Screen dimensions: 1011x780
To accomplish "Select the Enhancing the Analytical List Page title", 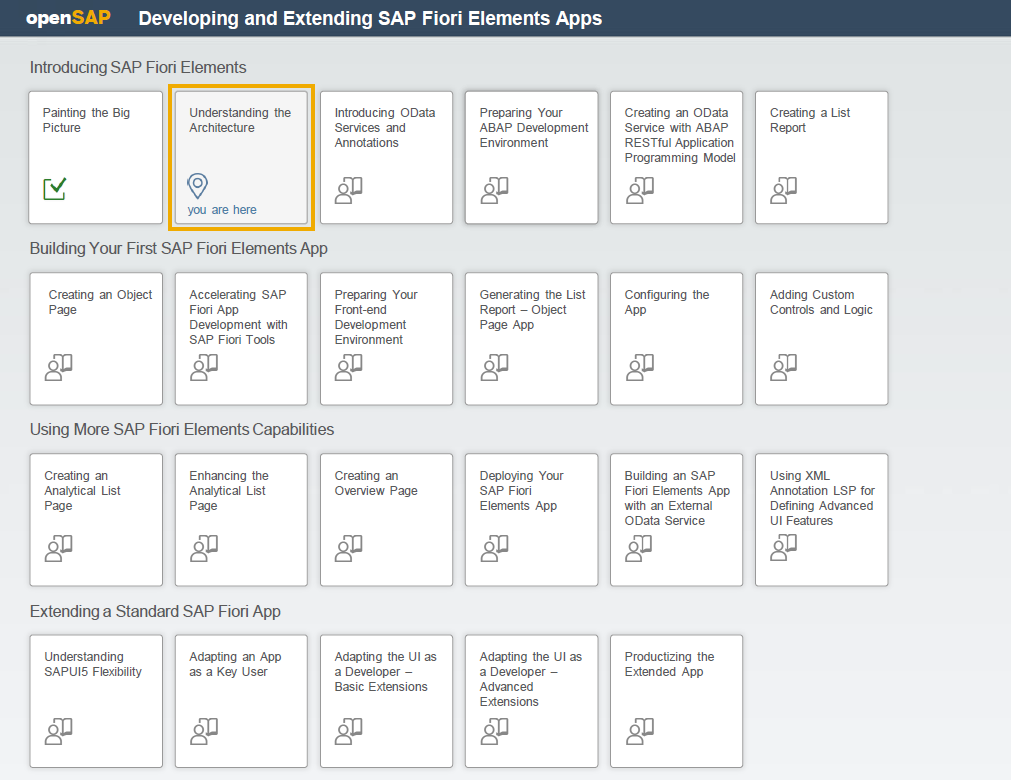I will 228,491.
